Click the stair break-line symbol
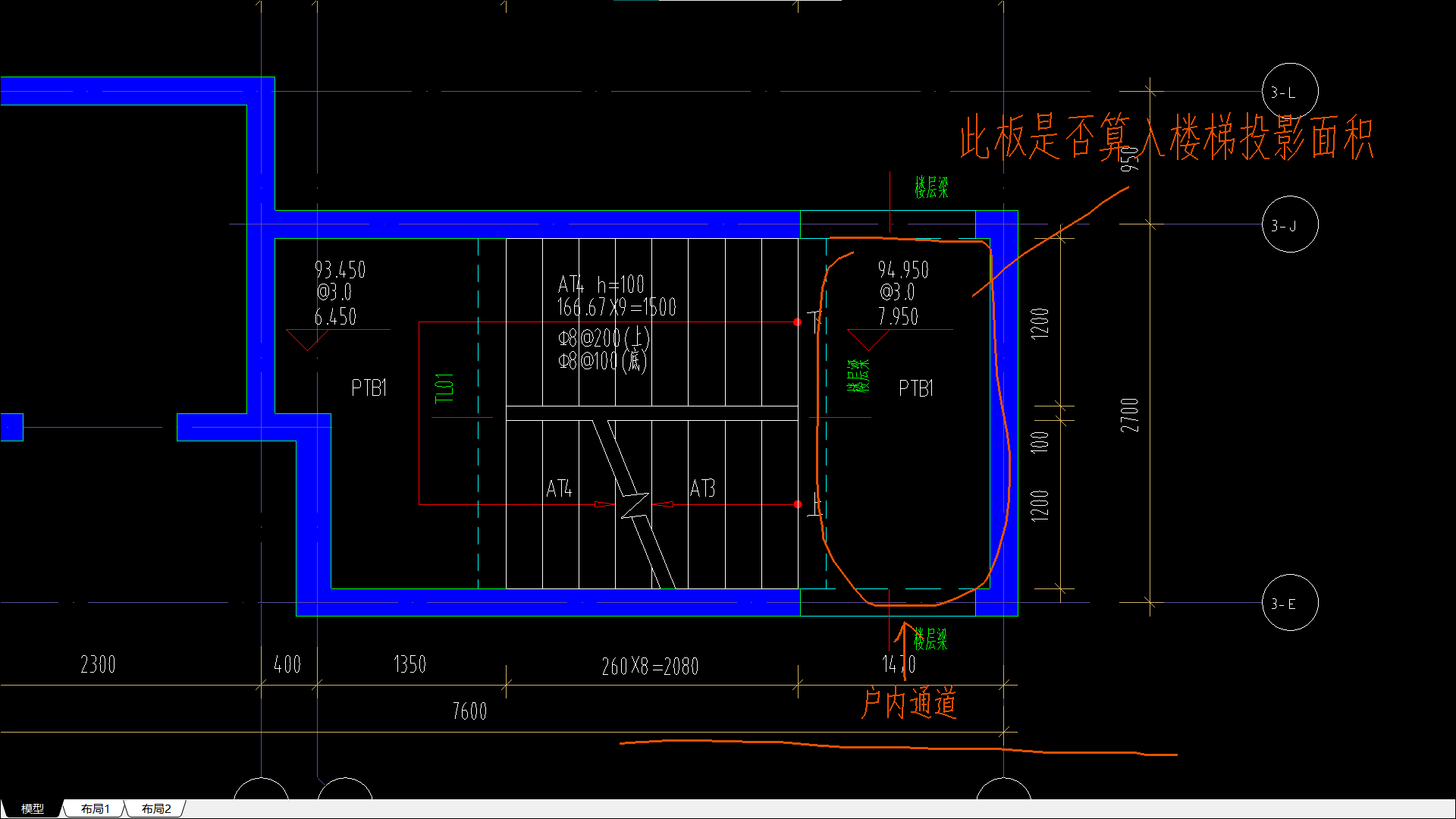This screenshot has width=1456, height=819. [634, 505]
